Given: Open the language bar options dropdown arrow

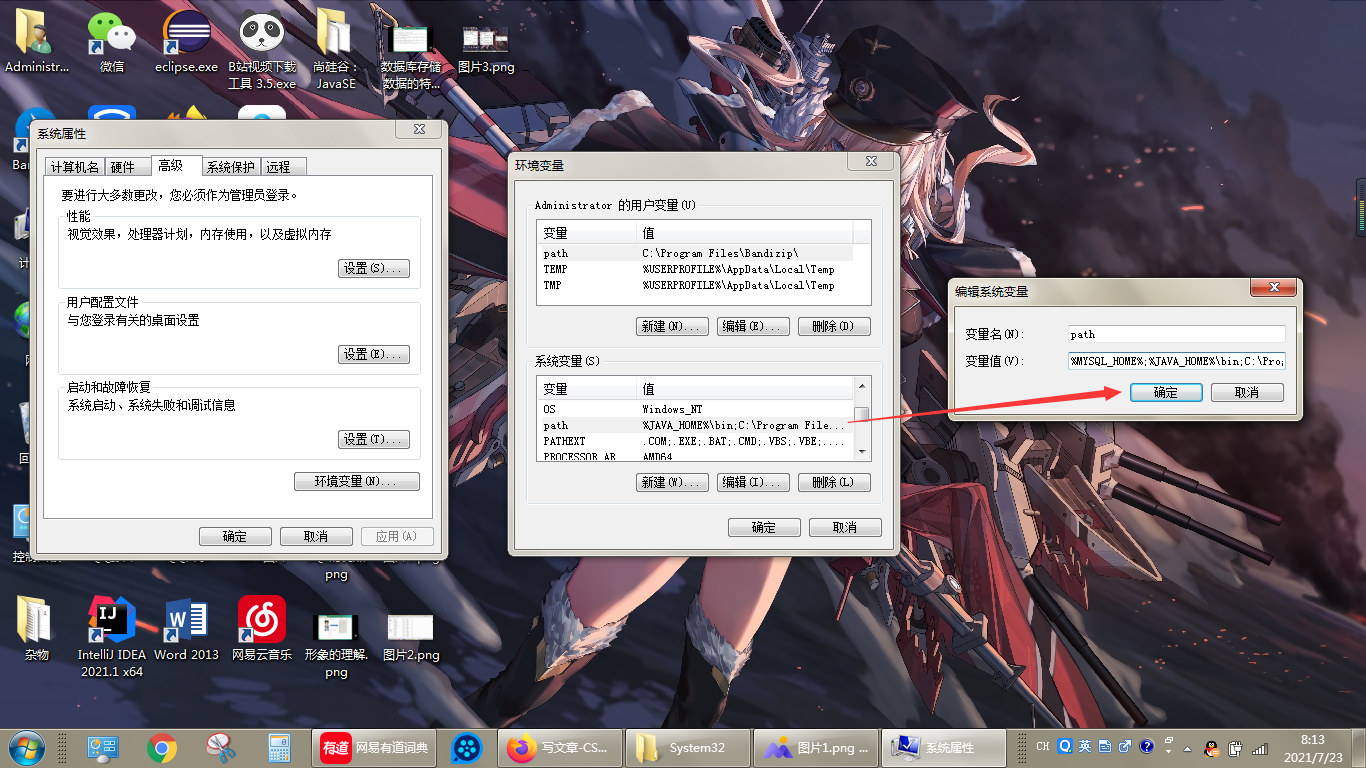Looking at the screenshot, I should [x=1167, y=749].
